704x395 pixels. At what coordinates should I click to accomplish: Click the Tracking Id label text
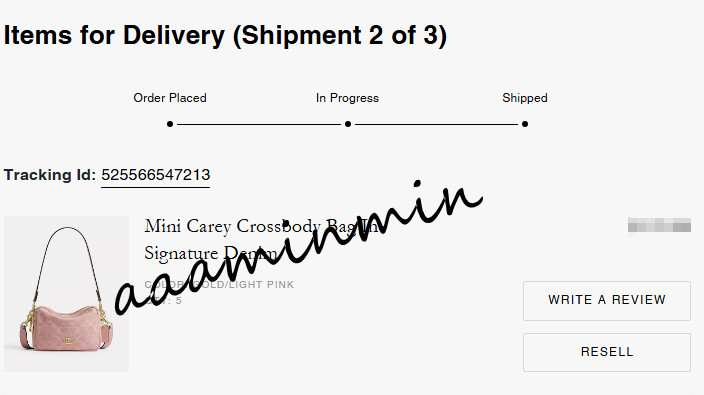50,175
